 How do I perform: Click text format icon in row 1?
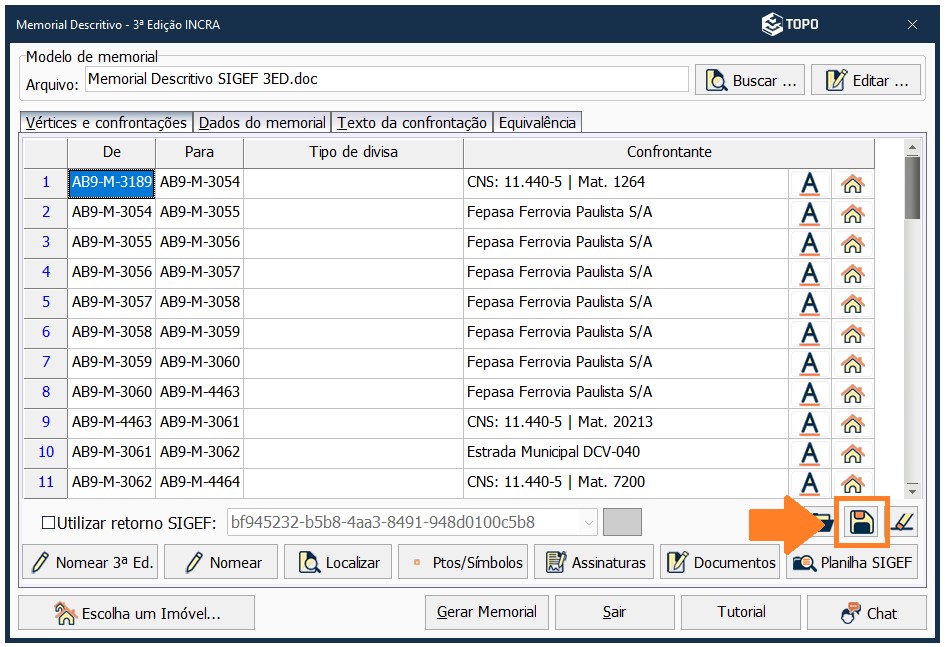click(809, 183)
